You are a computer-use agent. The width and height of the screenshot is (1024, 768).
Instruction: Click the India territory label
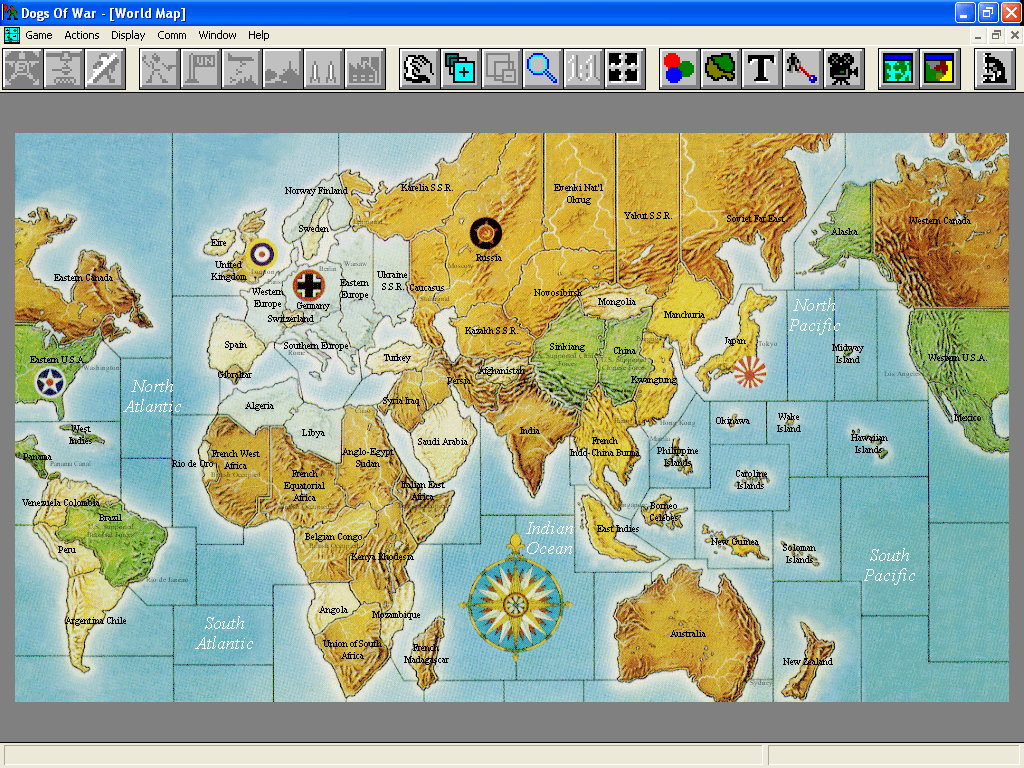tap(530, 430)
